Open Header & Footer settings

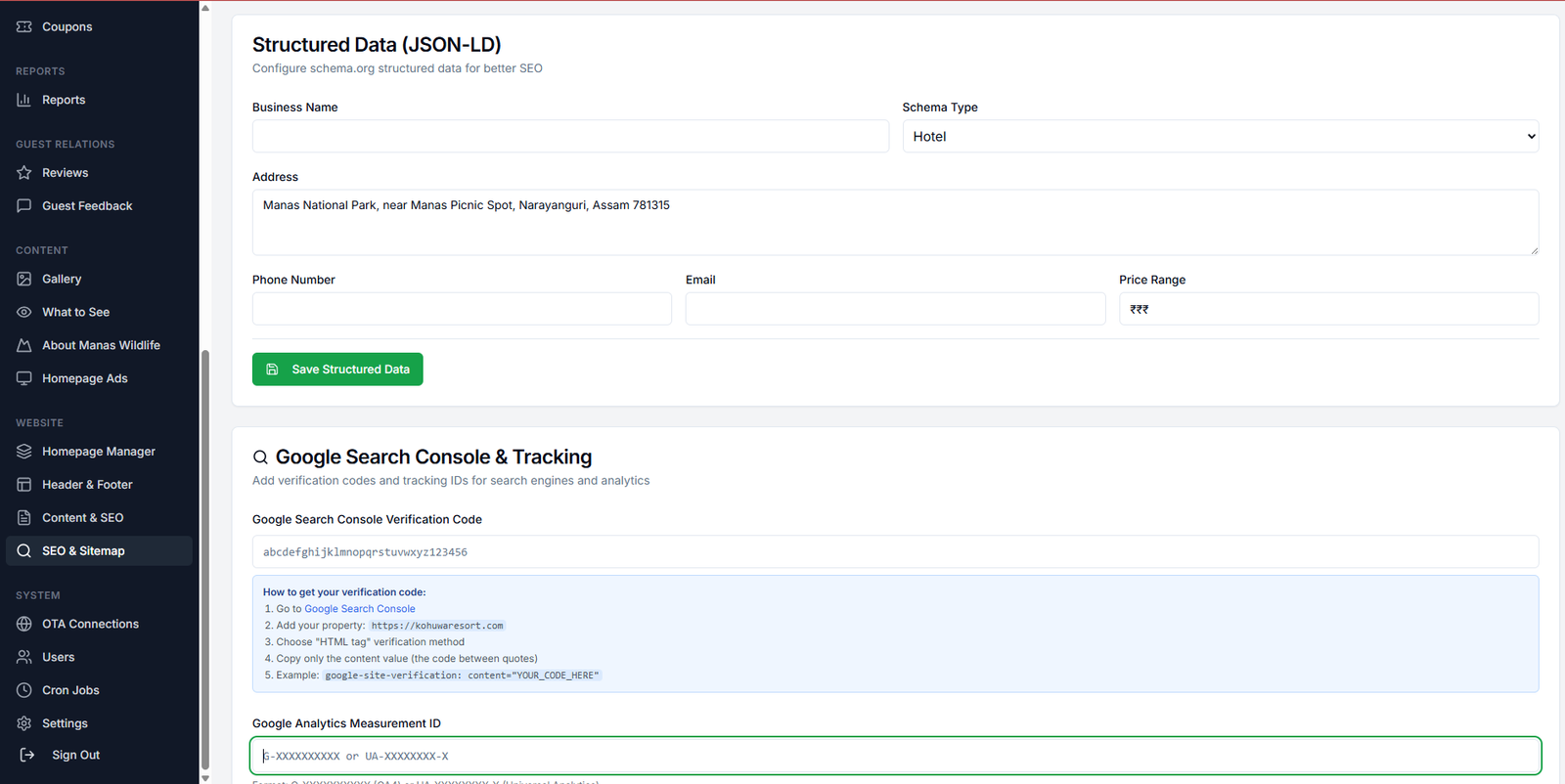[99, 485]
